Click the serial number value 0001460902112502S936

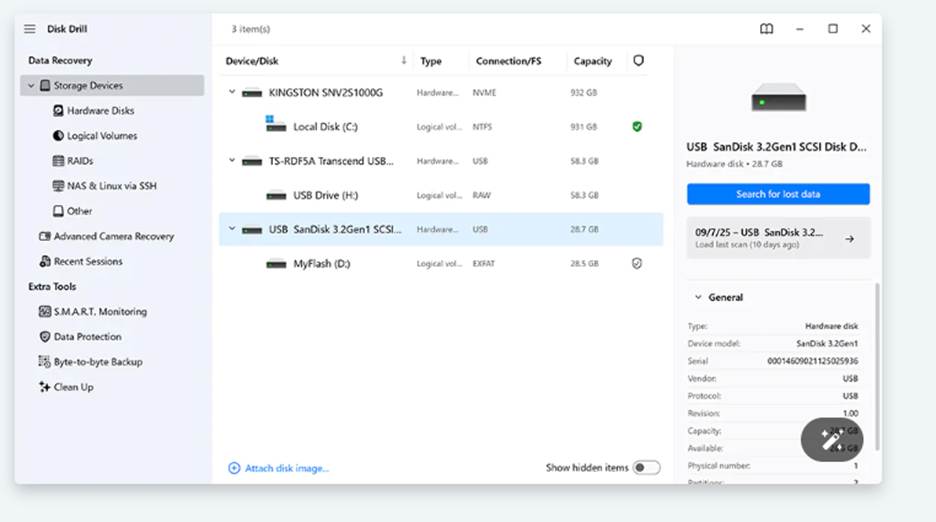[x=812, y=361]
